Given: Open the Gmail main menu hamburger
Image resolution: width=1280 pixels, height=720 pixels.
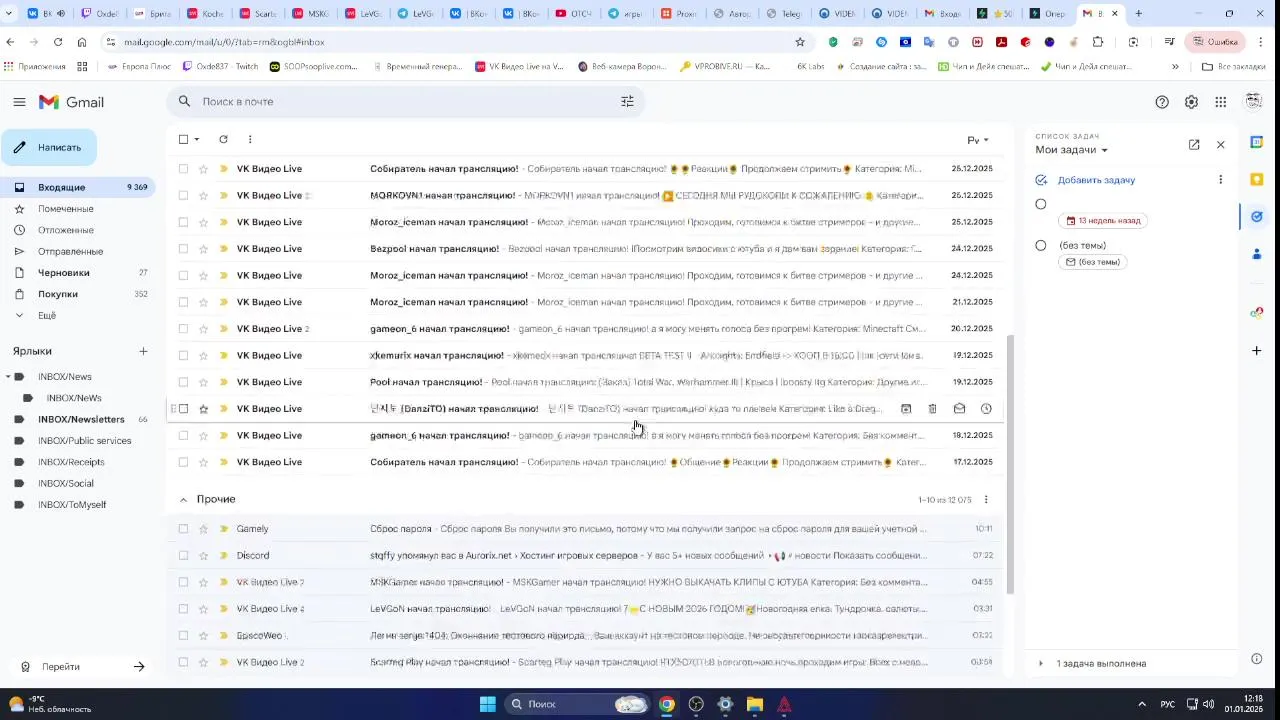Looking at the screenshot, I should pos(19,102).
